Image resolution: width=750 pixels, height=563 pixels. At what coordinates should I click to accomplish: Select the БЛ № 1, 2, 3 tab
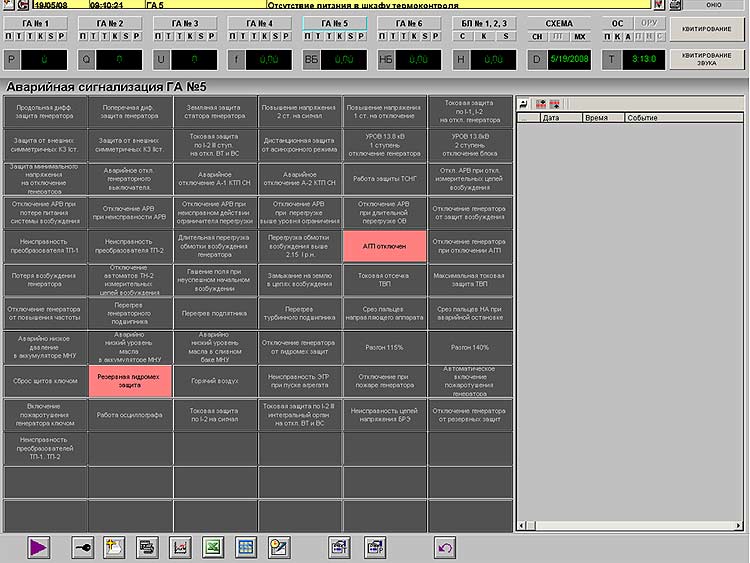tap(484, 22)
